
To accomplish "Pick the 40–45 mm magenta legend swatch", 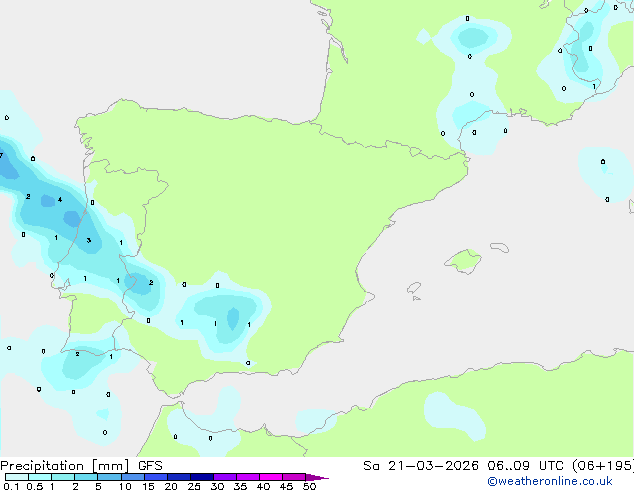I will click(x=271, y=477).
